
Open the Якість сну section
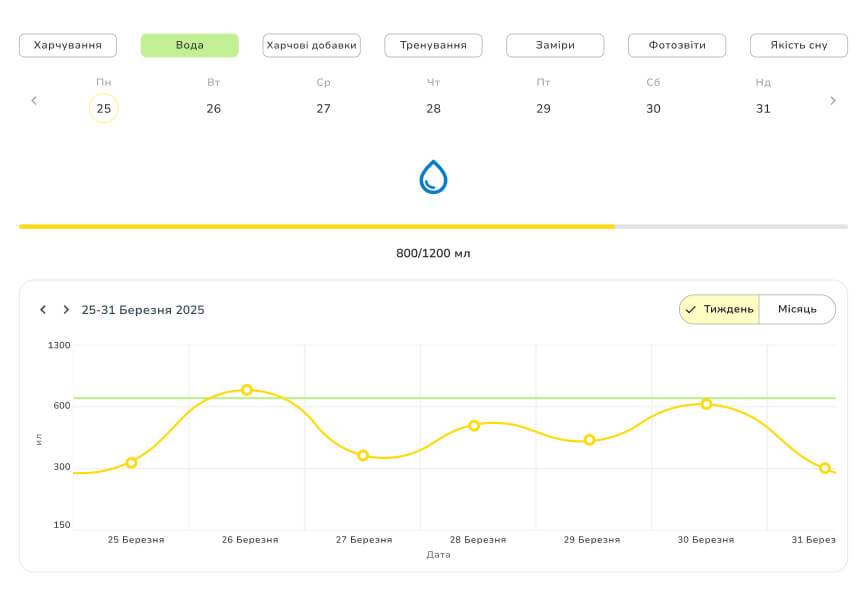[x=798, y=45]
